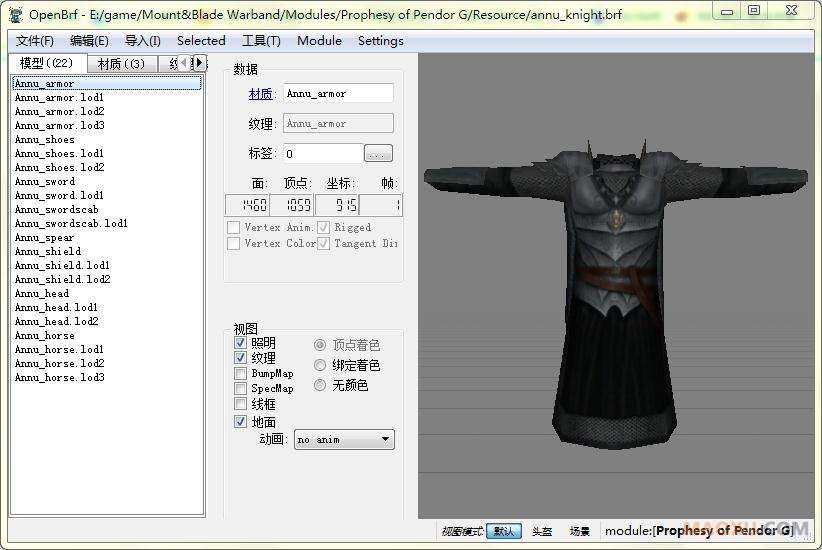Screen dimensions: 822x550
Task: Select the 无颜色 radio button
Action: click(x=320, y=385)
